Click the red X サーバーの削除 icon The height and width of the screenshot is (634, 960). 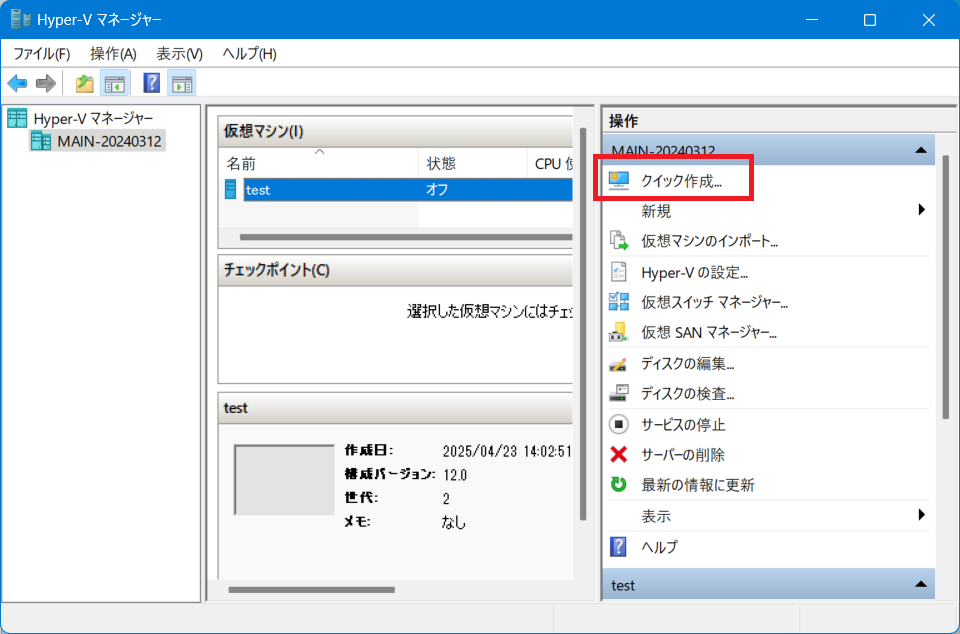point(619,454)
